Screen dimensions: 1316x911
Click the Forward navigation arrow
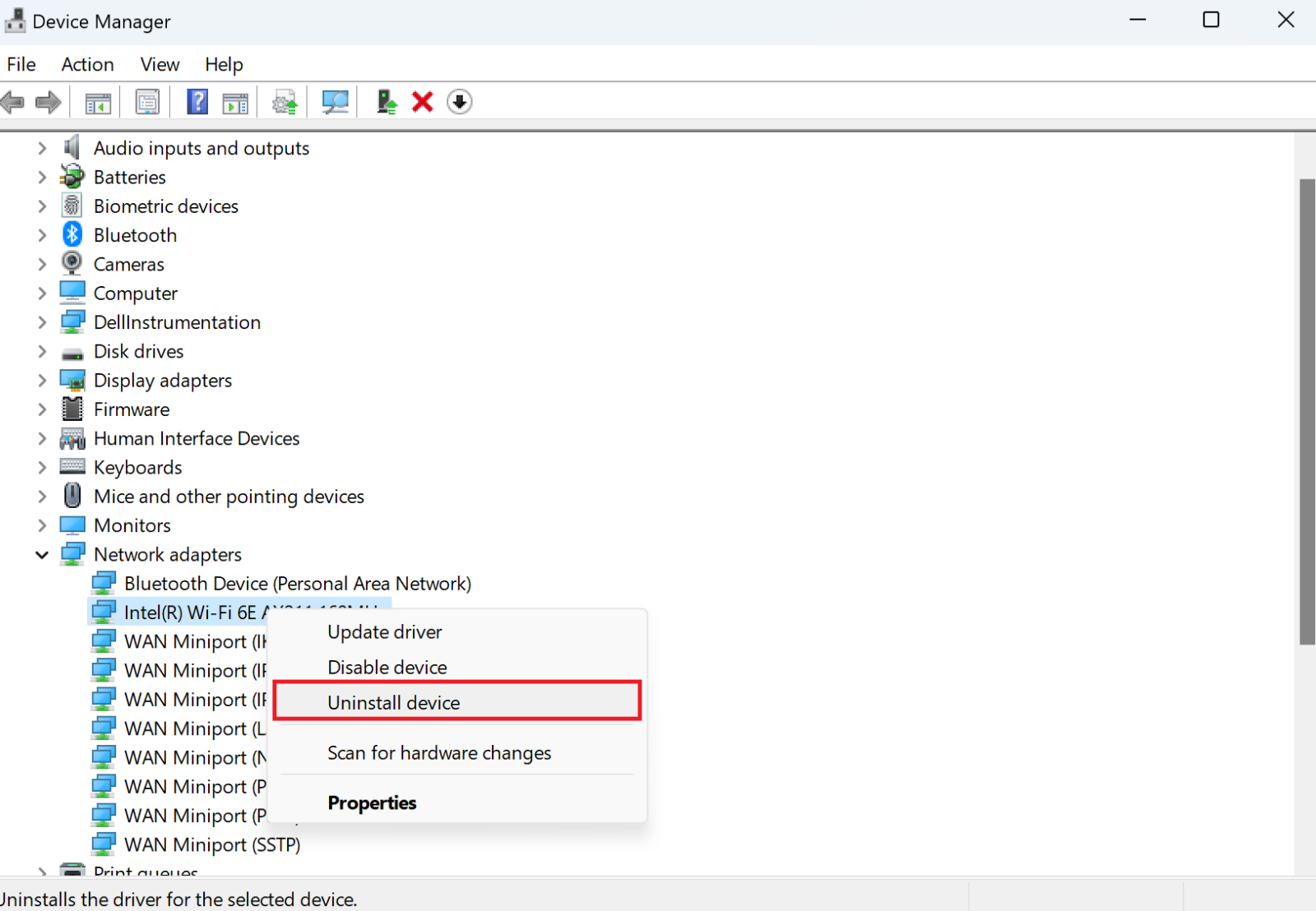pyautogui.click(x=48, y=101)
